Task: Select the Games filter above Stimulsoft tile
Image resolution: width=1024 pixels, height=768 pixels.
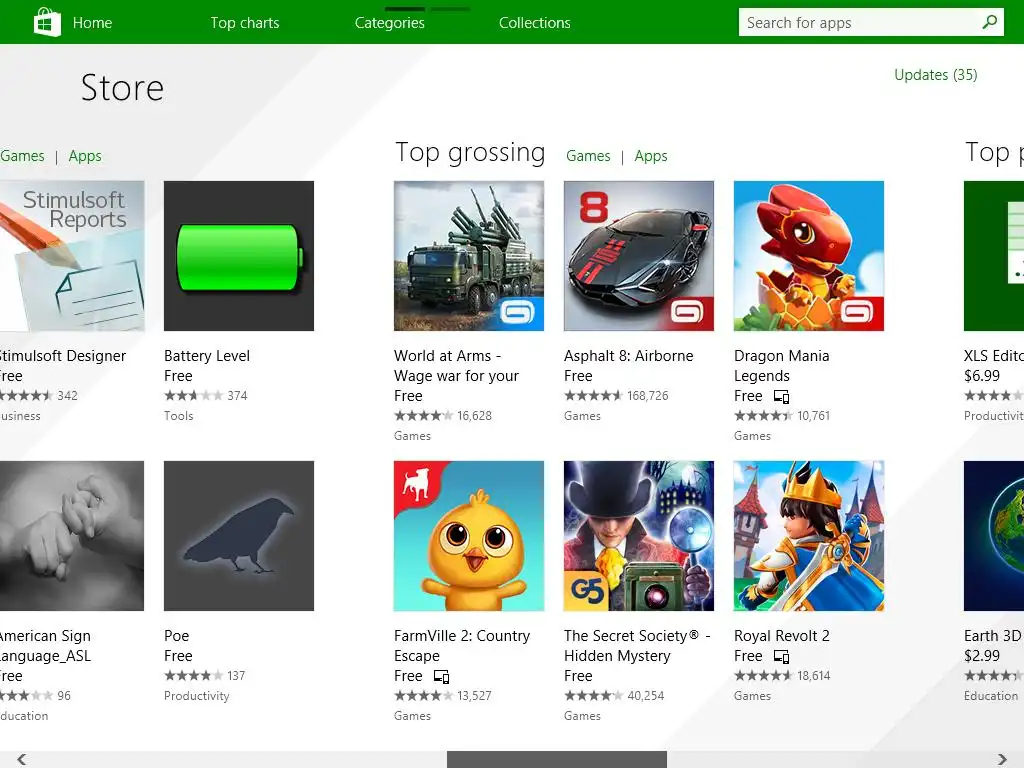Action: pos(22,156)
